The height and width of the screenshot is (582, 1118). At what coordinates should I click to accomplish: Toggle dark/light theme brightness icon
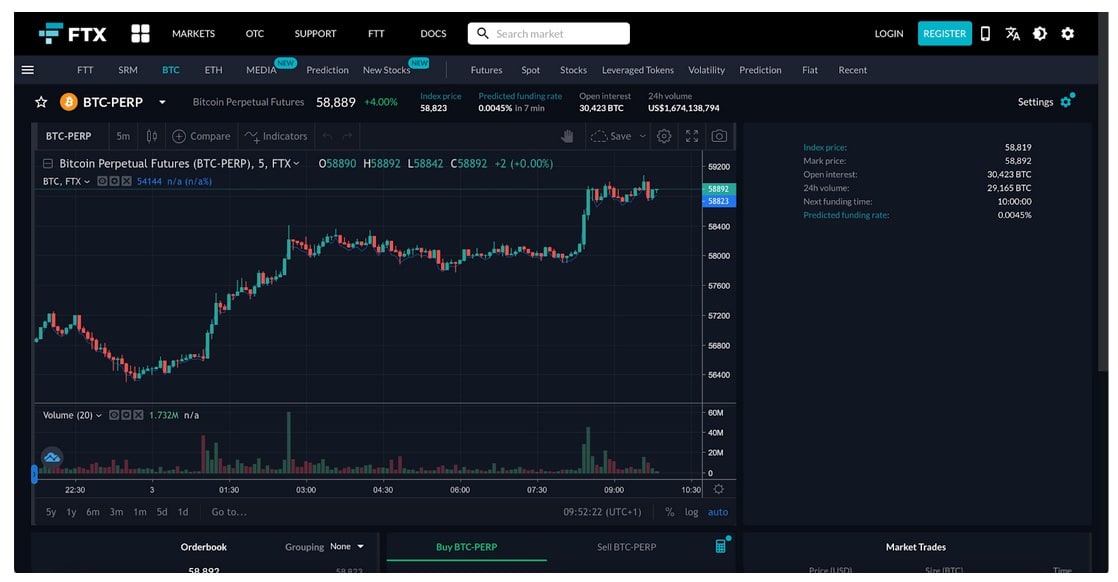(1040, 34)
